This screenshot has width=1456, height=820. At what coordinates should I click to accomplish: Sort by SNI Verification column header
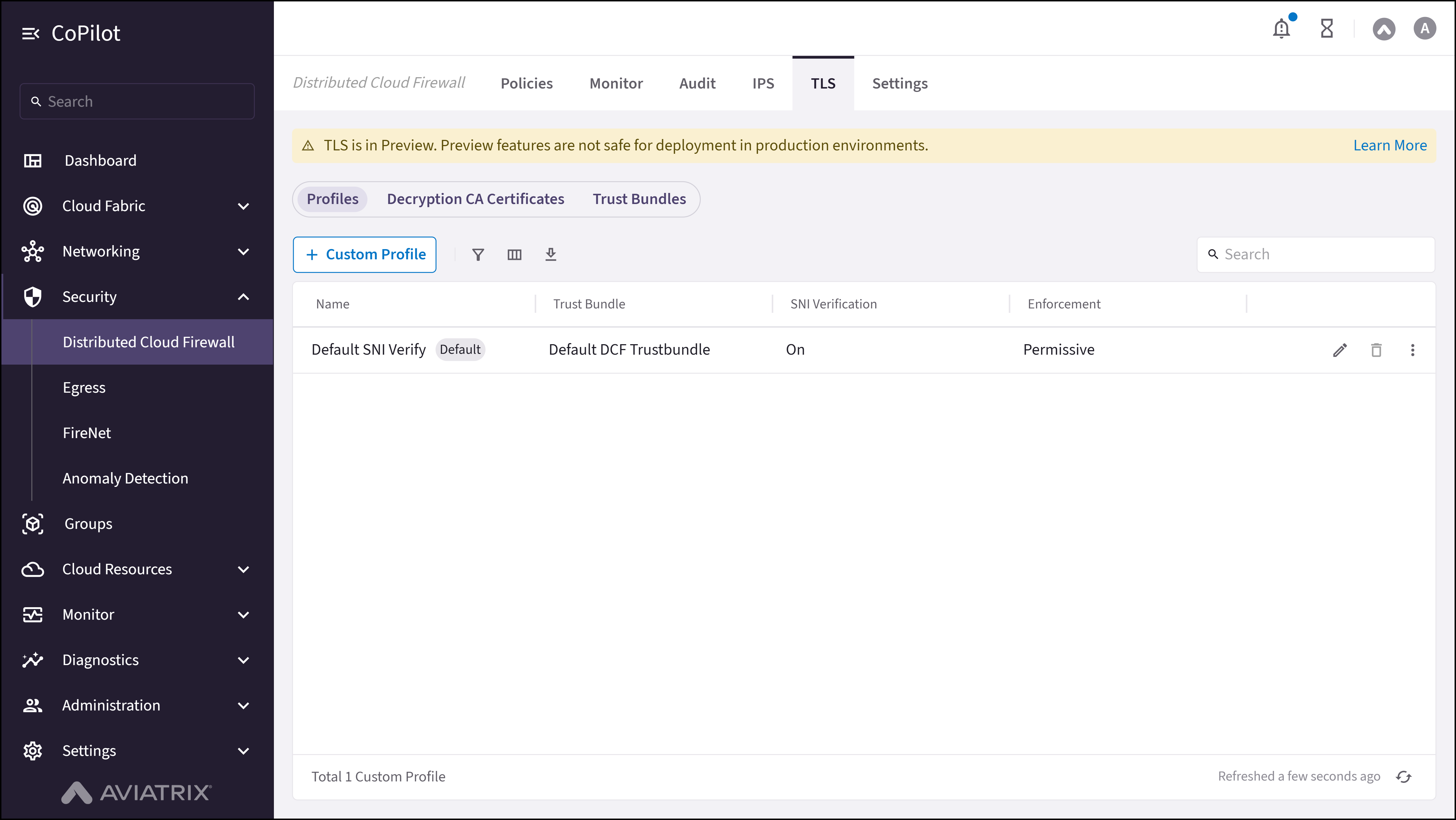point(833,305)
